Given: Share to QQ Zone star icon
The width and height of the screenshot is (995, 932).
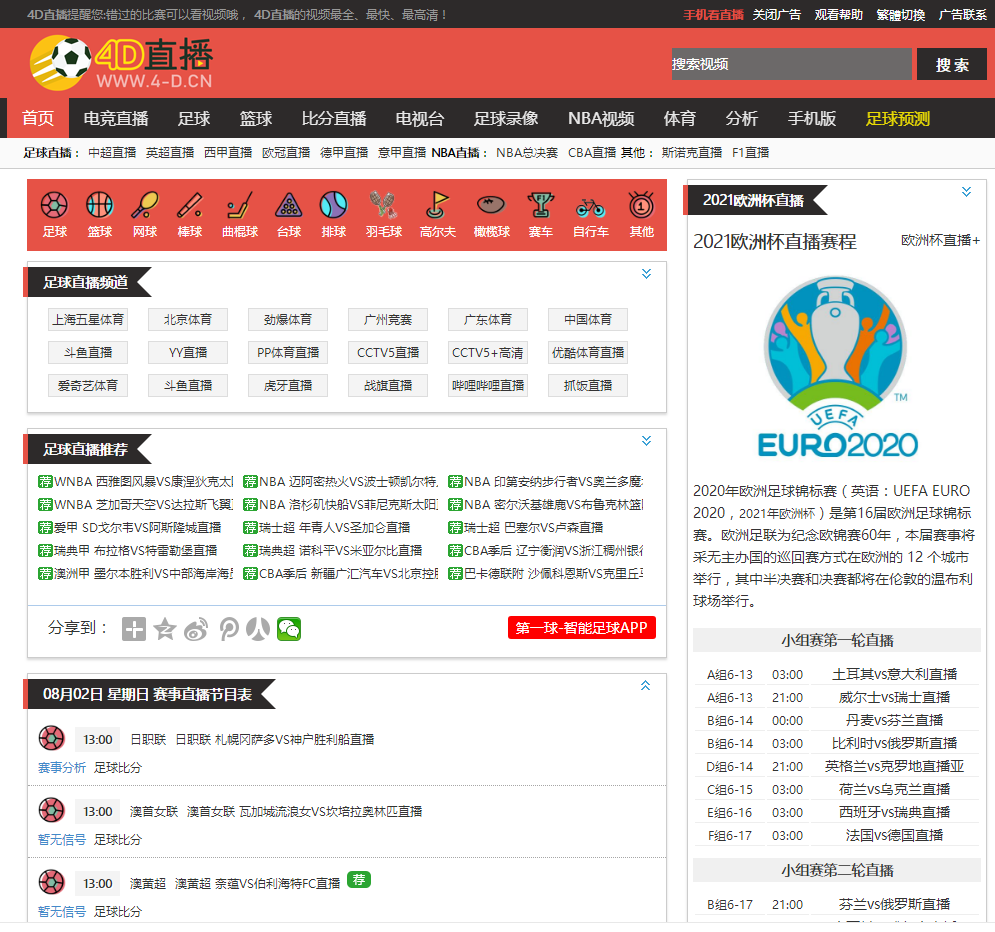Looking at the screenshot, I should (x=164, y=629).
